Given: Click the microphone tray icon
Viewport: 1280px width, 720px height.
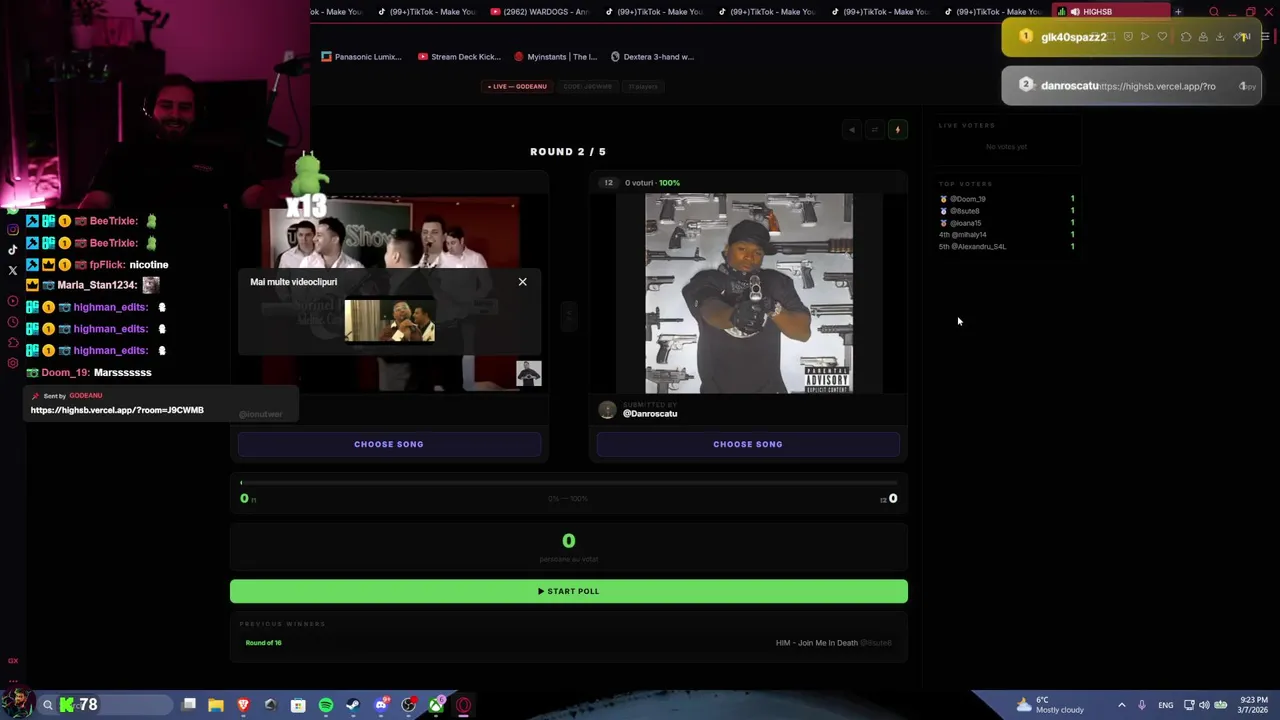Looking at the screenshot, I should pyautogui.click(x=1142, y=705).
